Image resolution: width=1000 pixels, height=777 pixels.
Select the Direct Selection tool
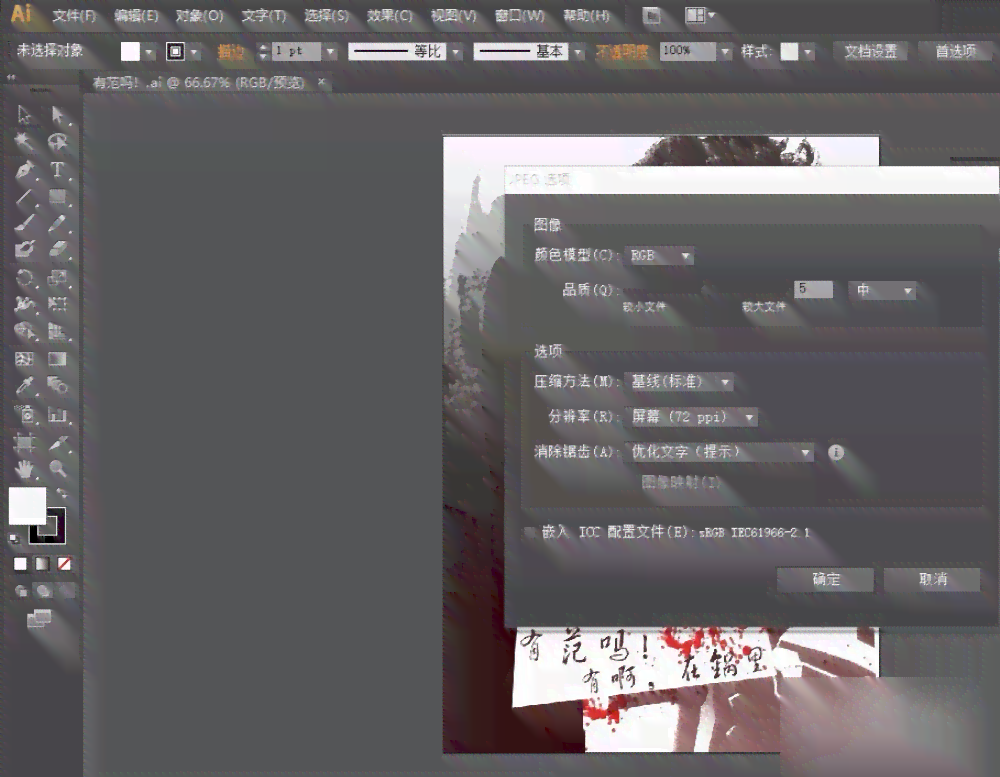(57, 115)
